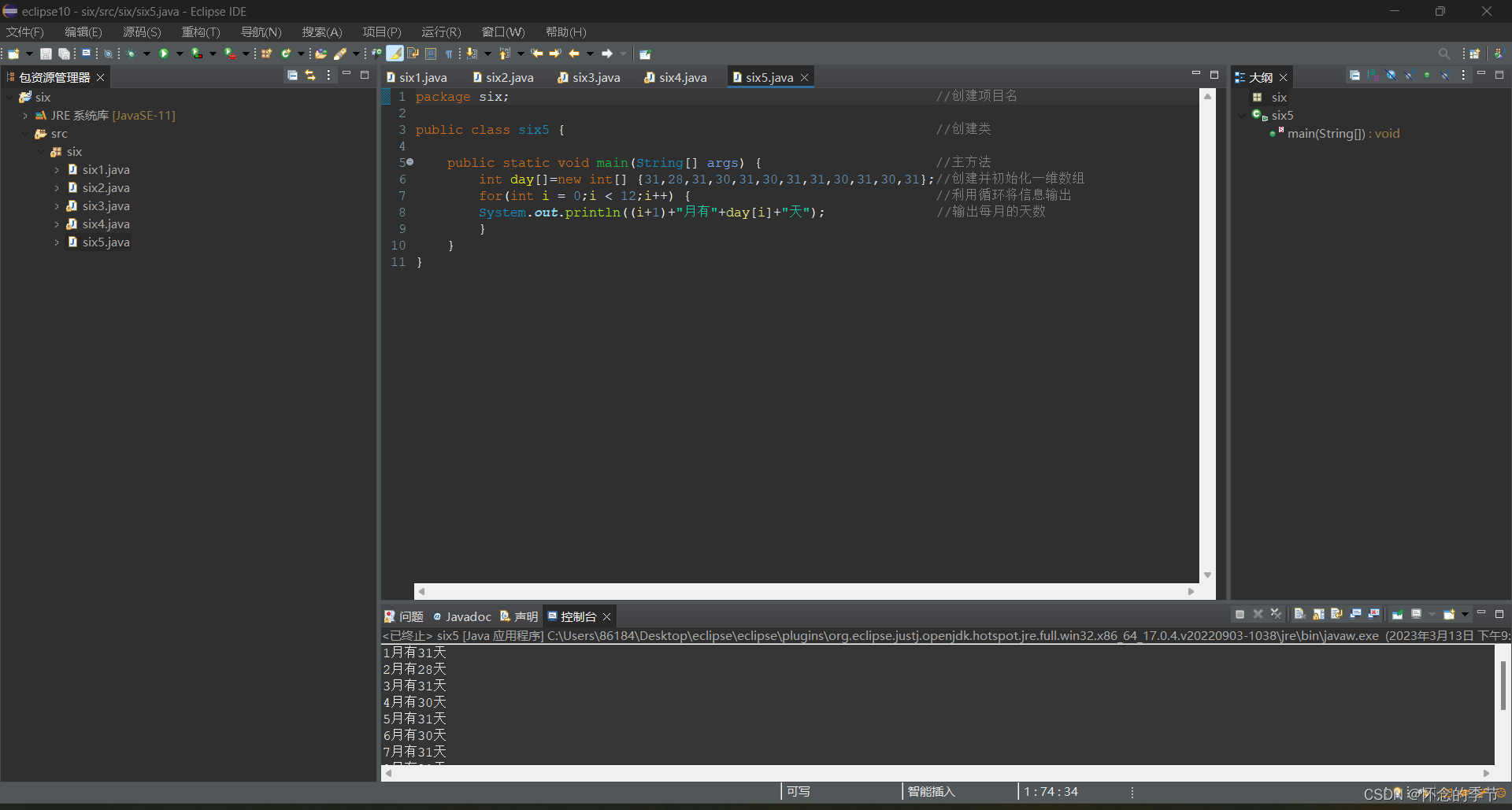This screenshot has height=810, width=1512.
Task: Expand the six5.java tree item
Action: coord(57,242)
